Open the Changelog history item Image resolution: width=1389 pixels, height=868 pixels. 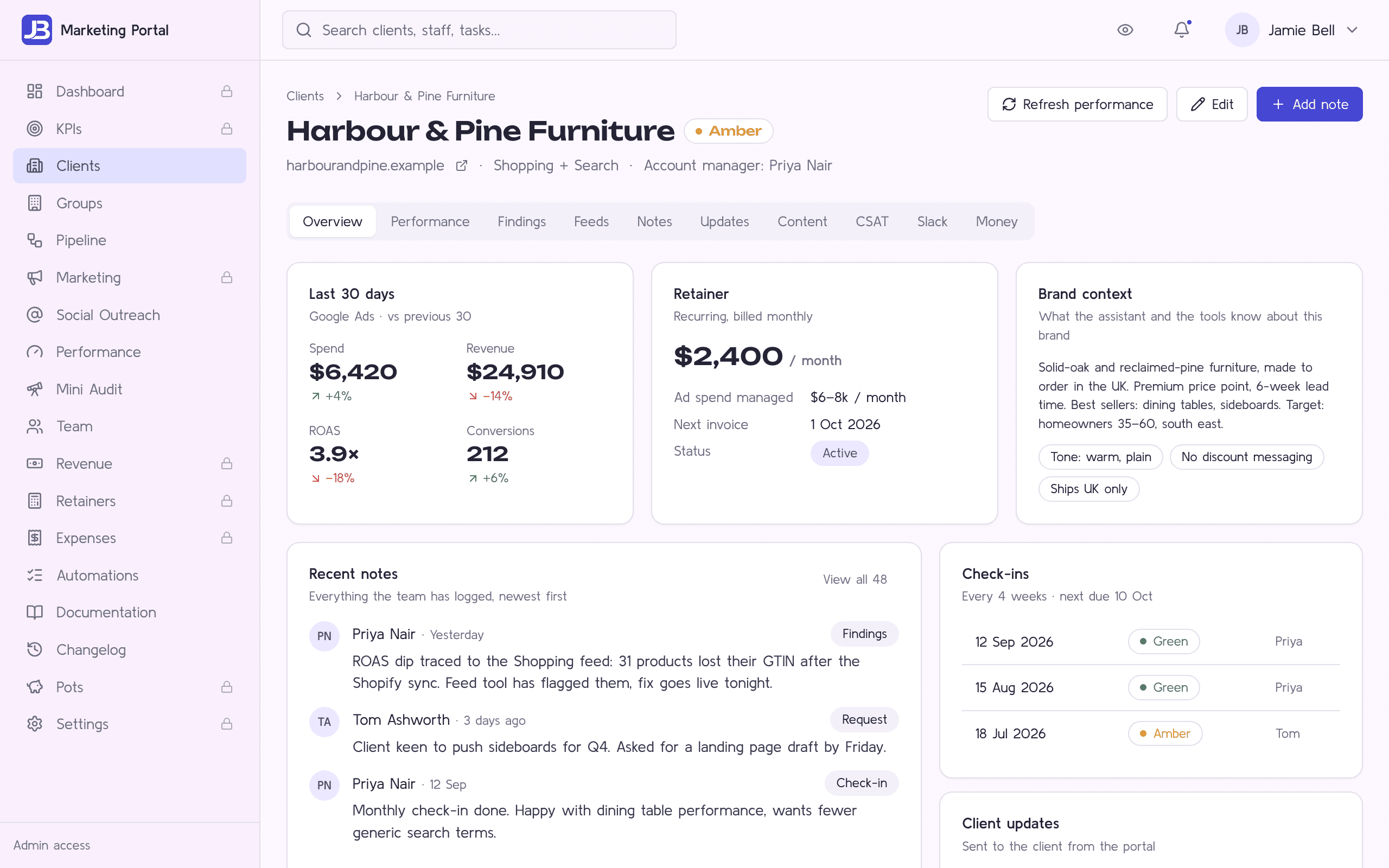[129, 649]
